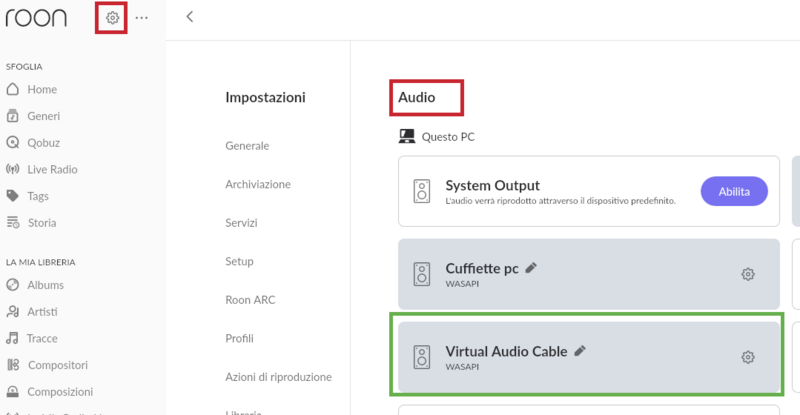Enable the System Output device

(734, 191)
